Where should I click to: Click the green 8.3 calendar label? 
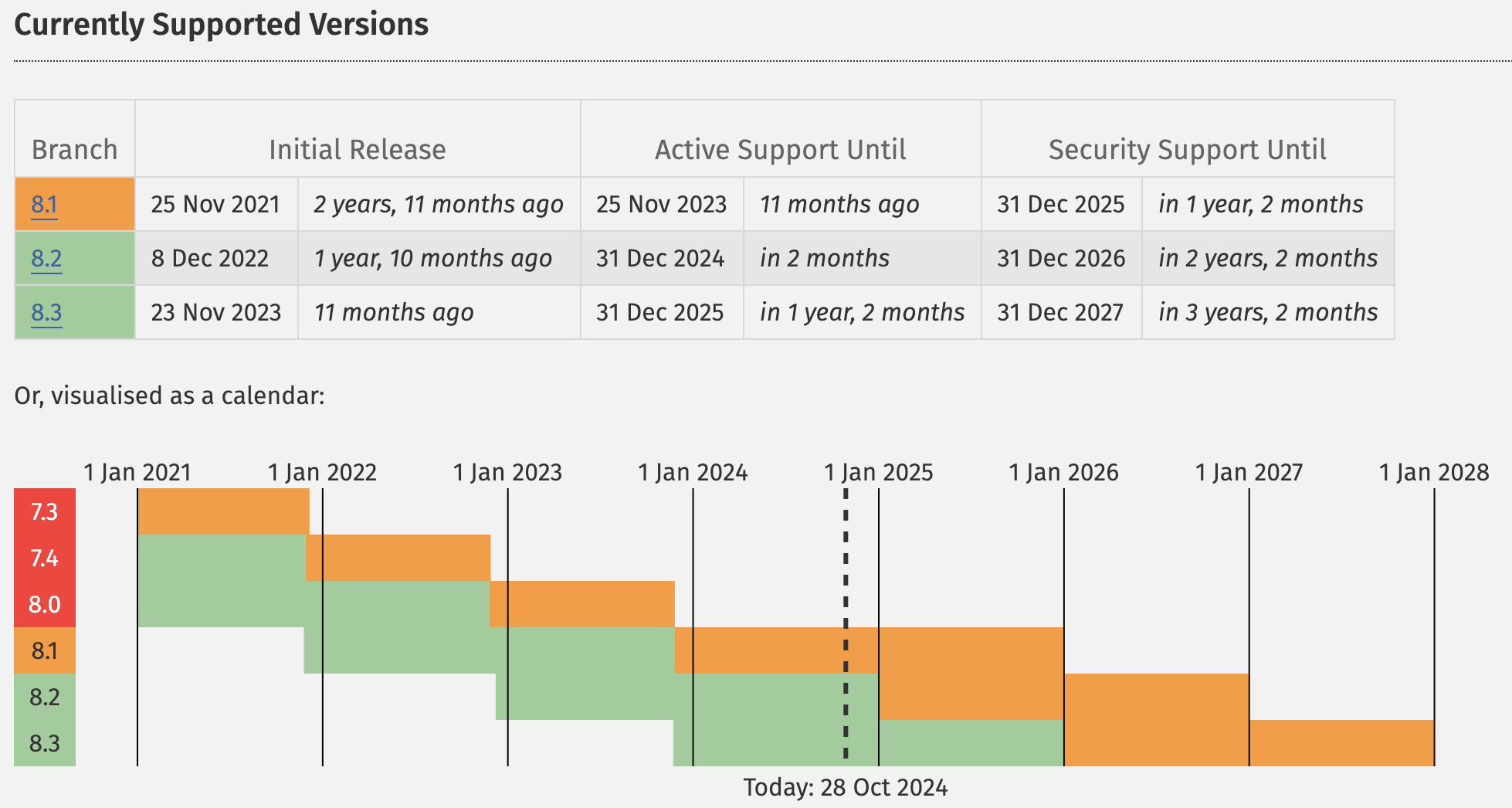(x=45, y=743)
